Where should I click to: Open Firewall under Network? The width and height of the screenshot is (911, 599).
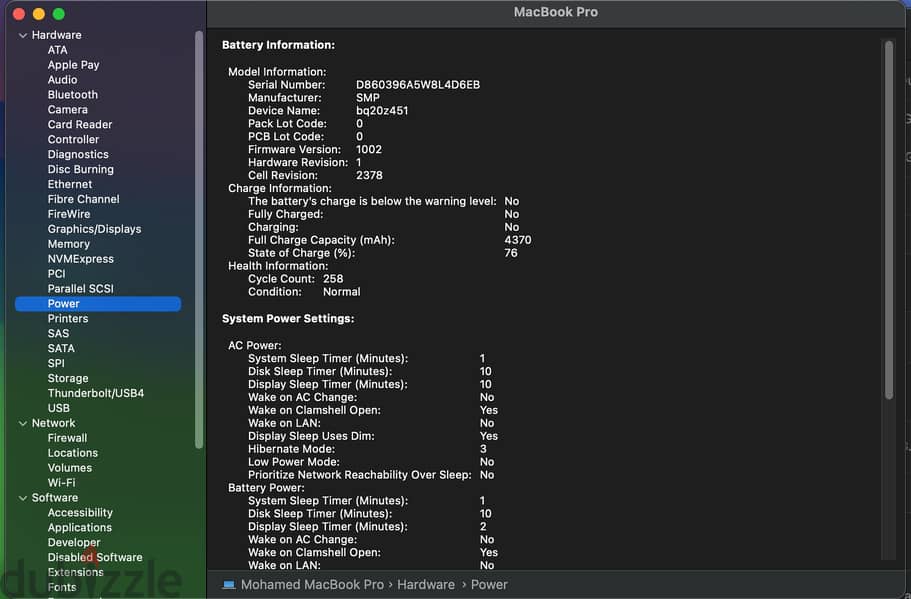tap(67, 438)
